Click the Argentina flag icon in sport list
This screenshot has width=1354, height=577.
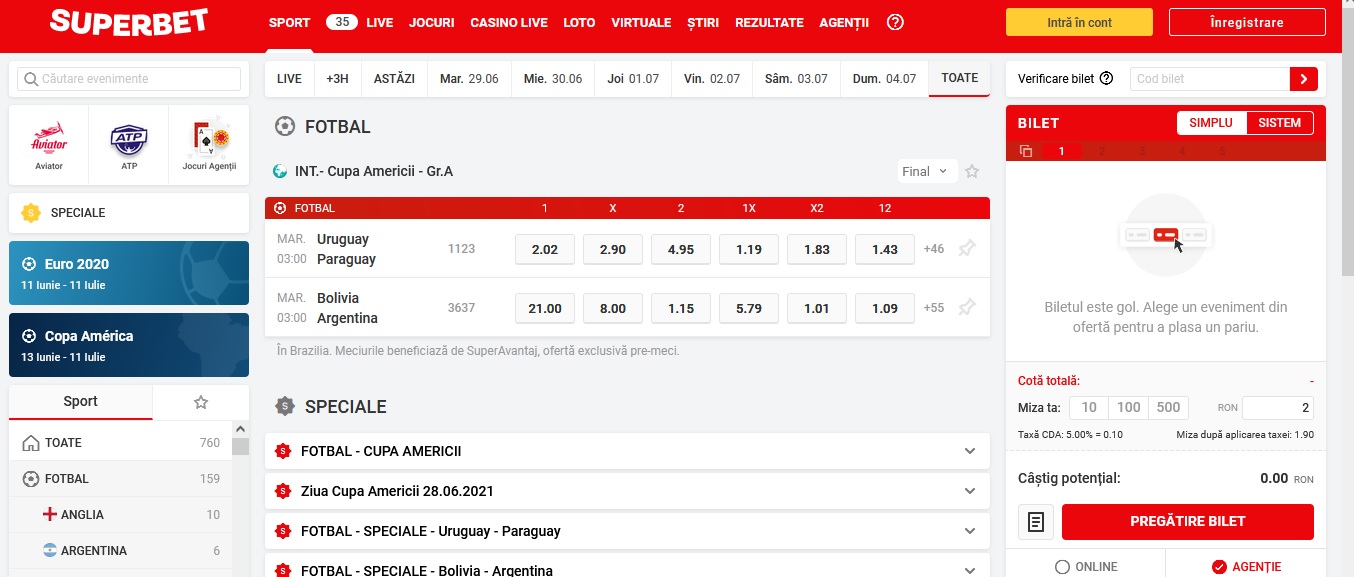point(49,551)
